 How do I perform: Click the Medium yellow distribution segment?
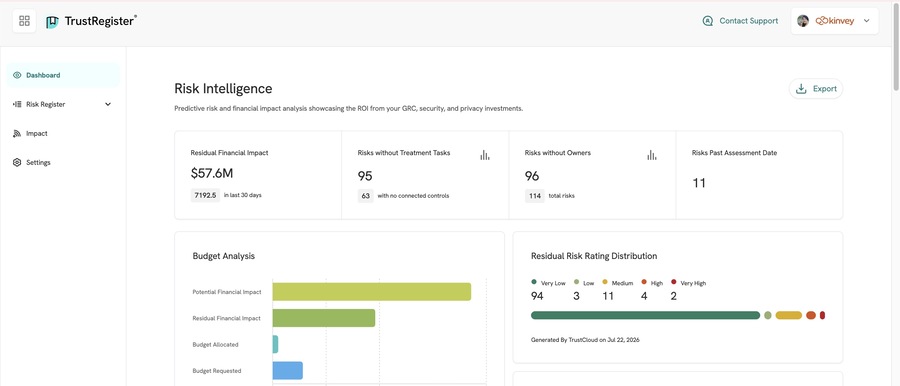(x=789, y=315)
